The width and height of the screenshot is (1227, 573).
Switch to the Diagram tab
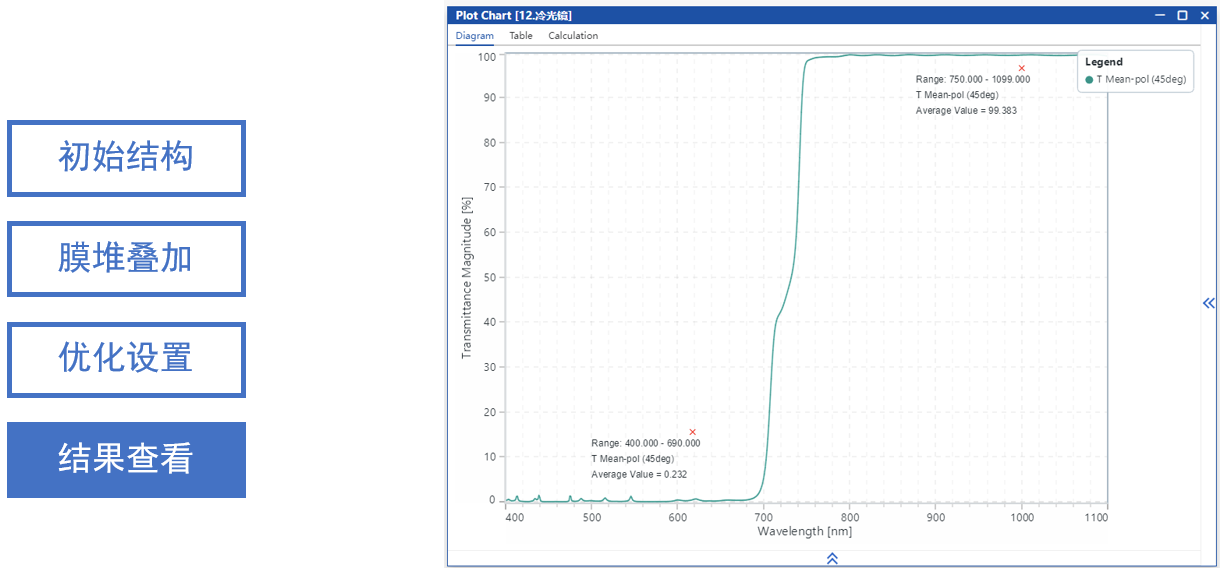[475, 36]
